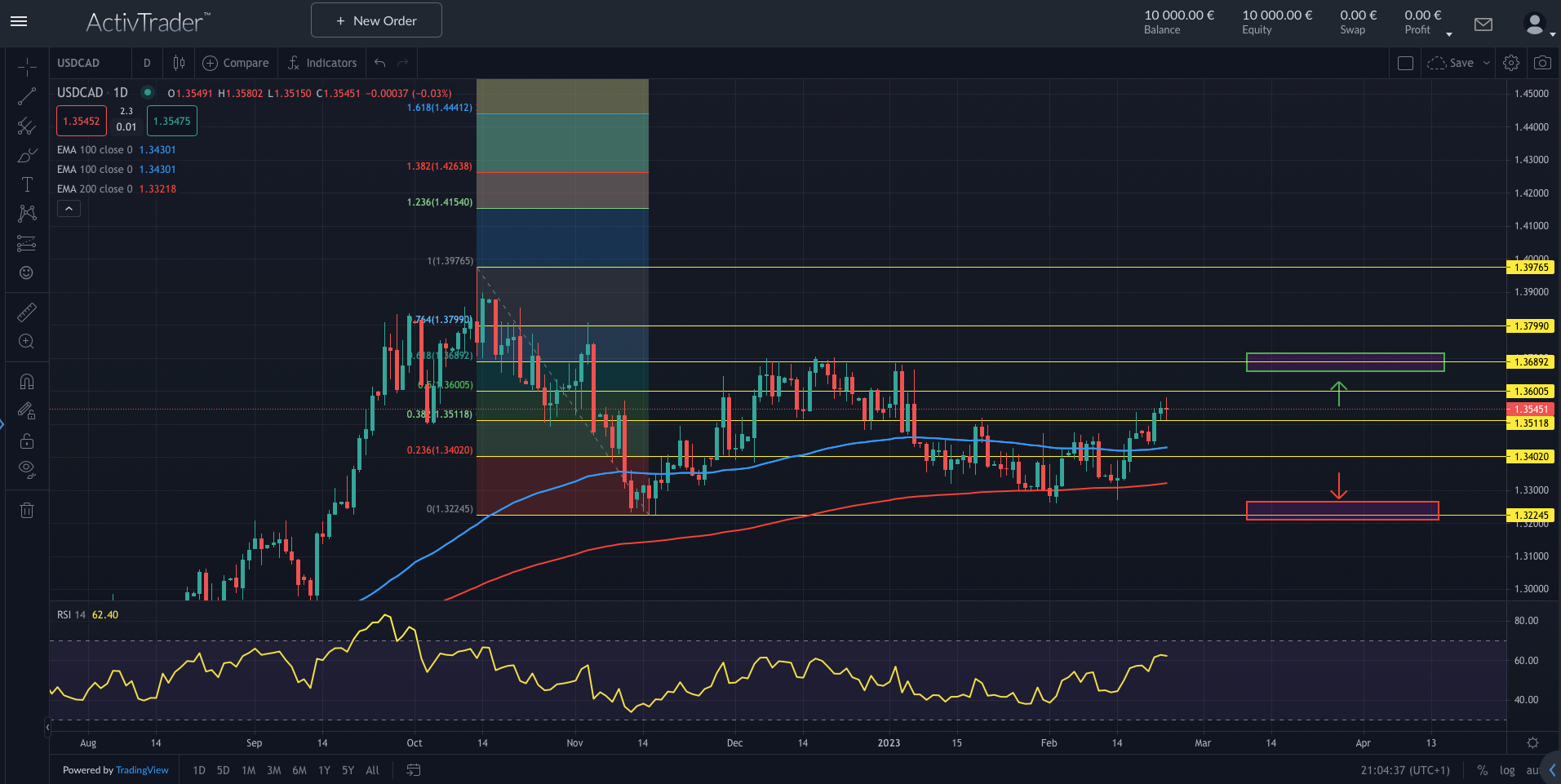Toggle percentage scale mode

(x=1482, y=770)
